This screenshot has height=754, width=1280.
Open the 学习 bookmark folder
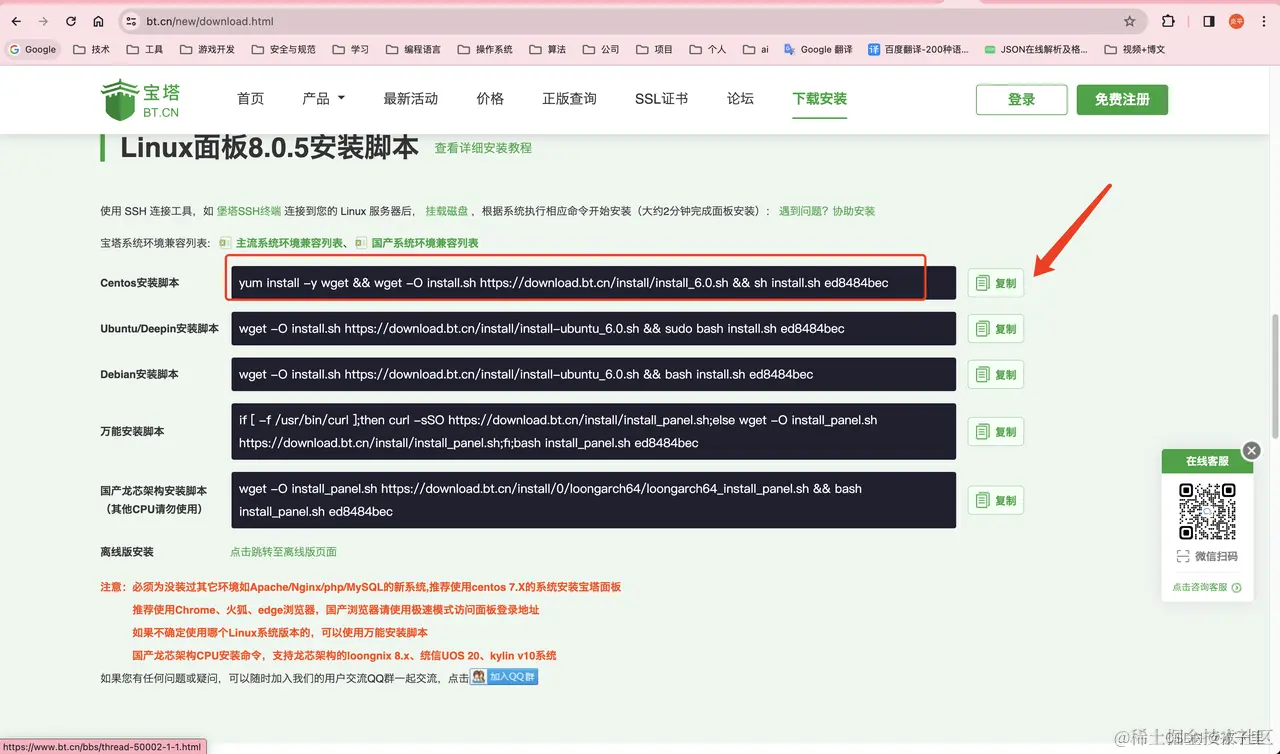pos(351,49)
